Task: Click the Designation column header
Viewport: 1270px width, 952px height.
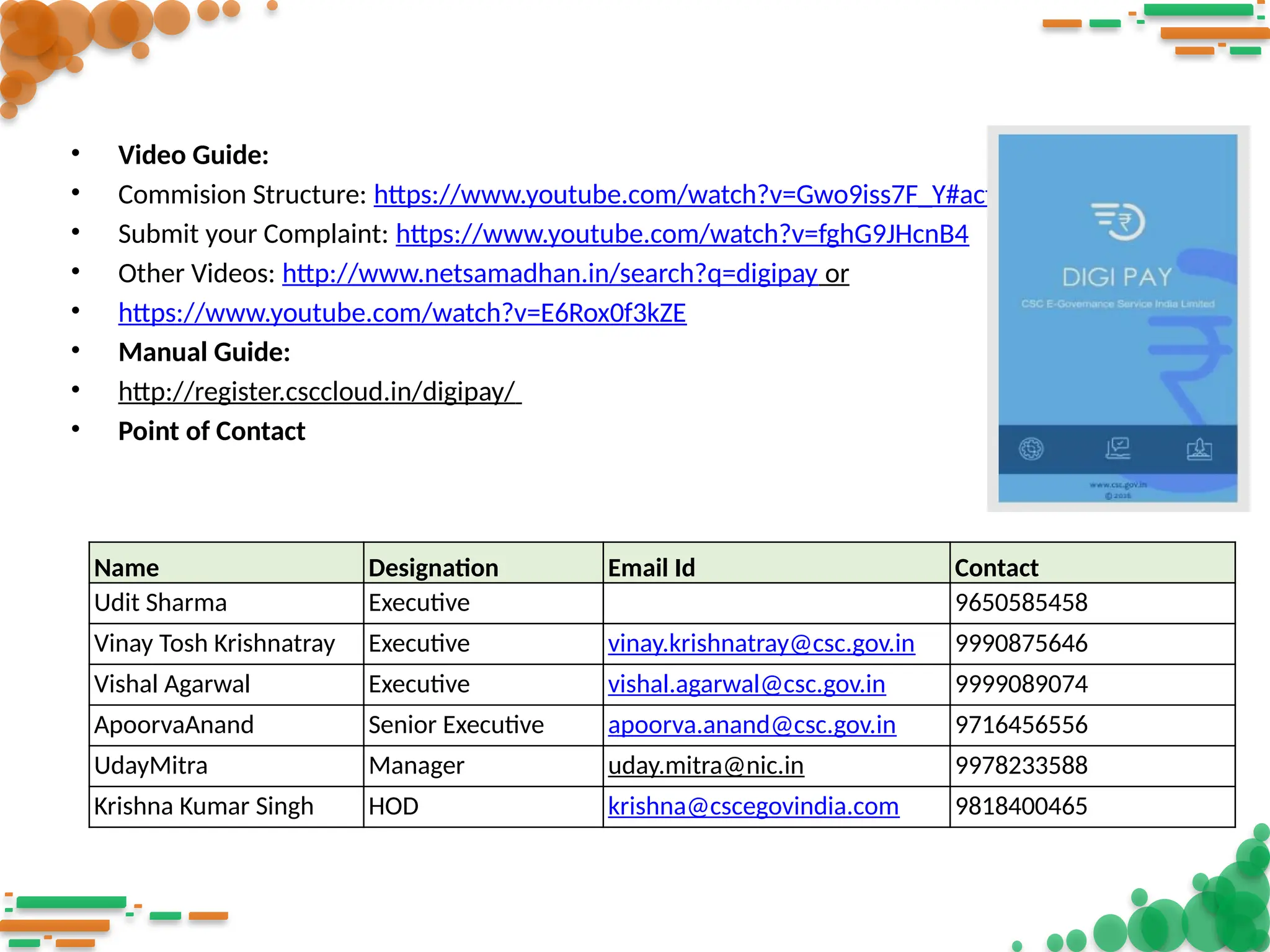Action: (483, 563)
